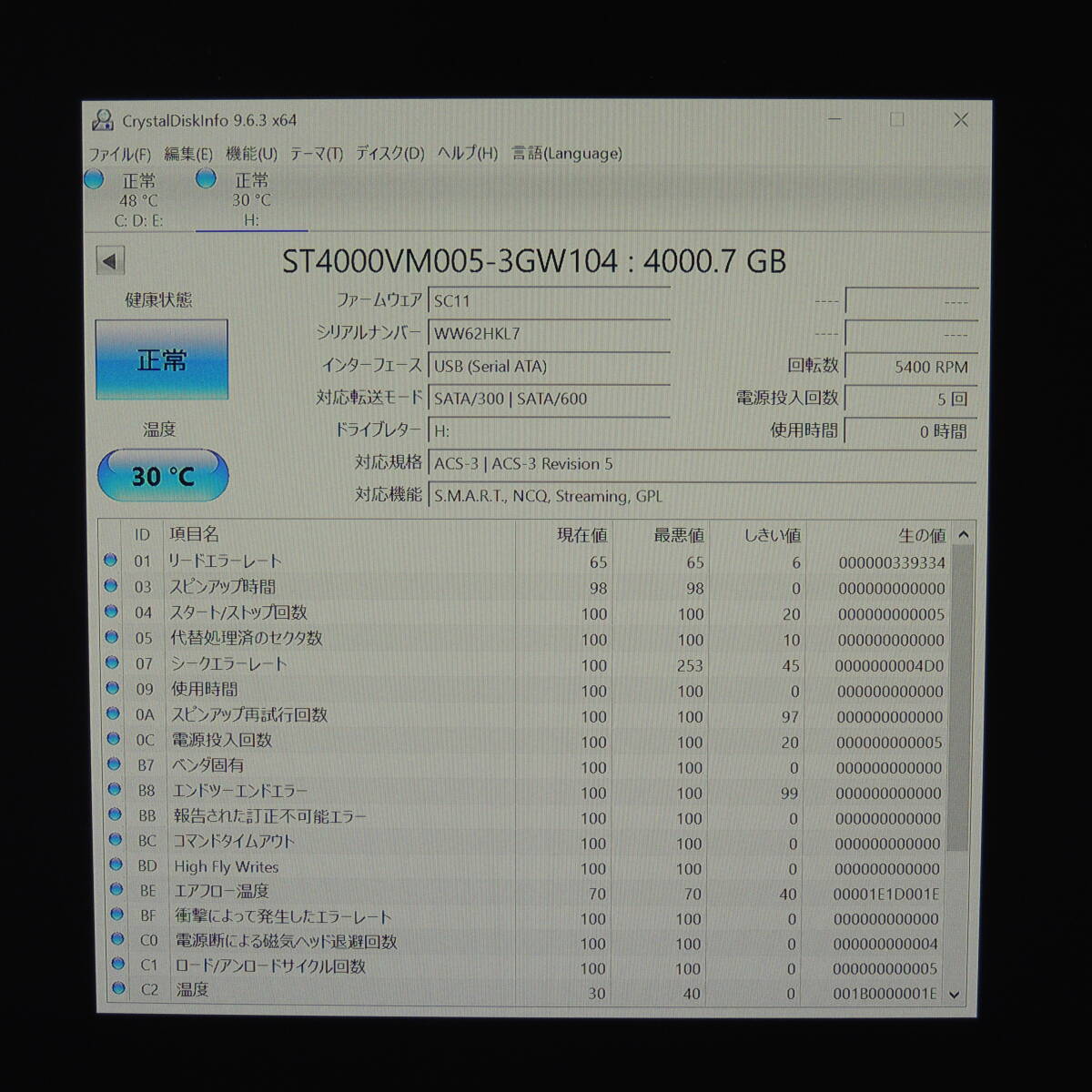Viewport: 1092px width, 1092px height.
Task: Click the transfer mode field SATA/300 | SATA/600
Action: coord(550,399)
